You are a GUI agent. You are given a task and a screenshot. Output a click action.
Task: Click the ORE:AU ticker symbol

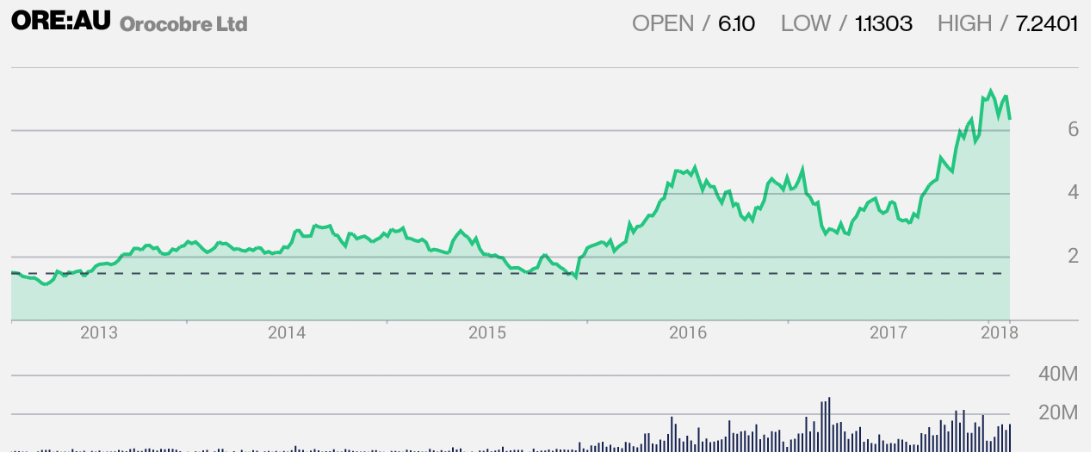click(61, 21)
